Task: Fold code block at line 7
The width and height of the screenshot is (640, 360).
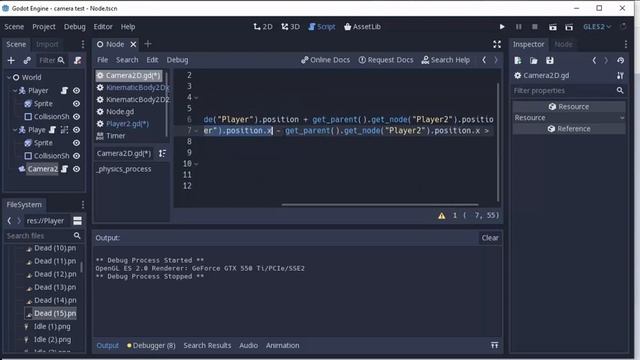Action: (196, 131)
